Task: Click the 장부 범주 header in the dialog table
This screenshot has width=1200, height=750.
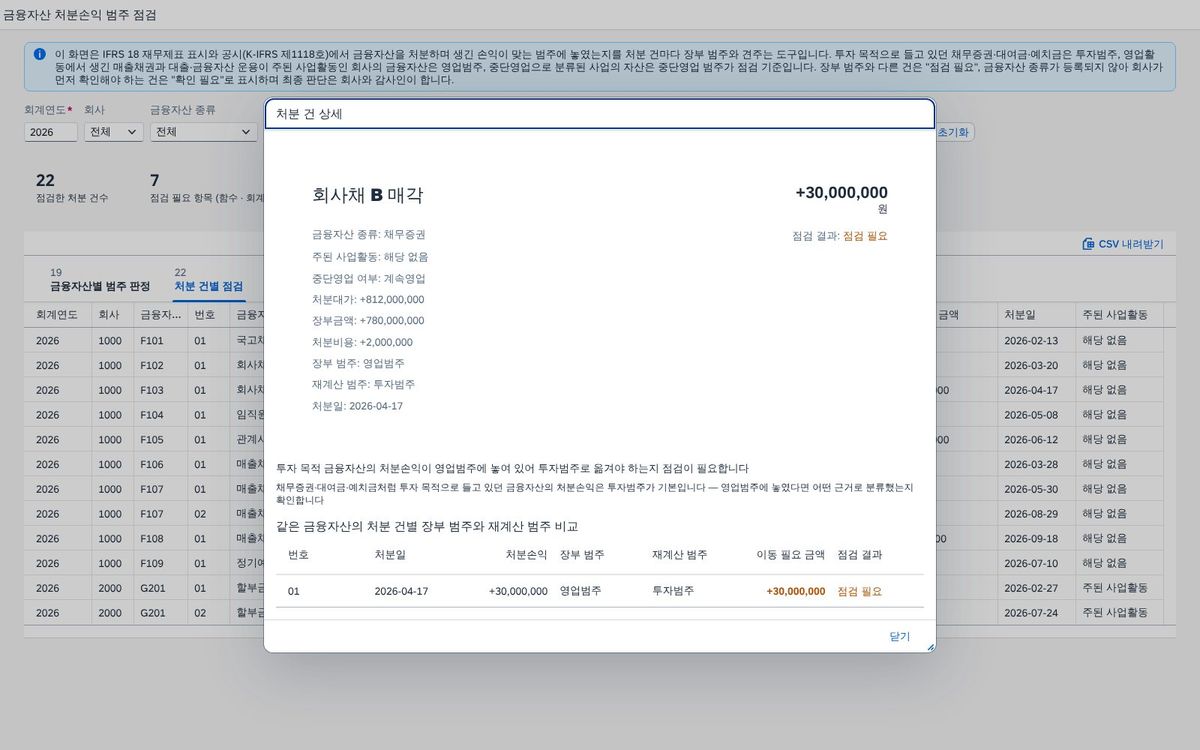Action: pyautogui.click(x=582, y=555)
